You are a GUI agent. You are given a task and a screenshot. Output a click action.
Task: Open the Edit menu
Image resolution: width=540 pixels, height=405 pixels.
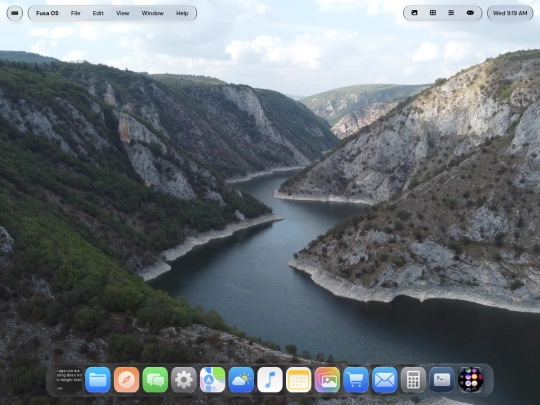tap(98, 13)
